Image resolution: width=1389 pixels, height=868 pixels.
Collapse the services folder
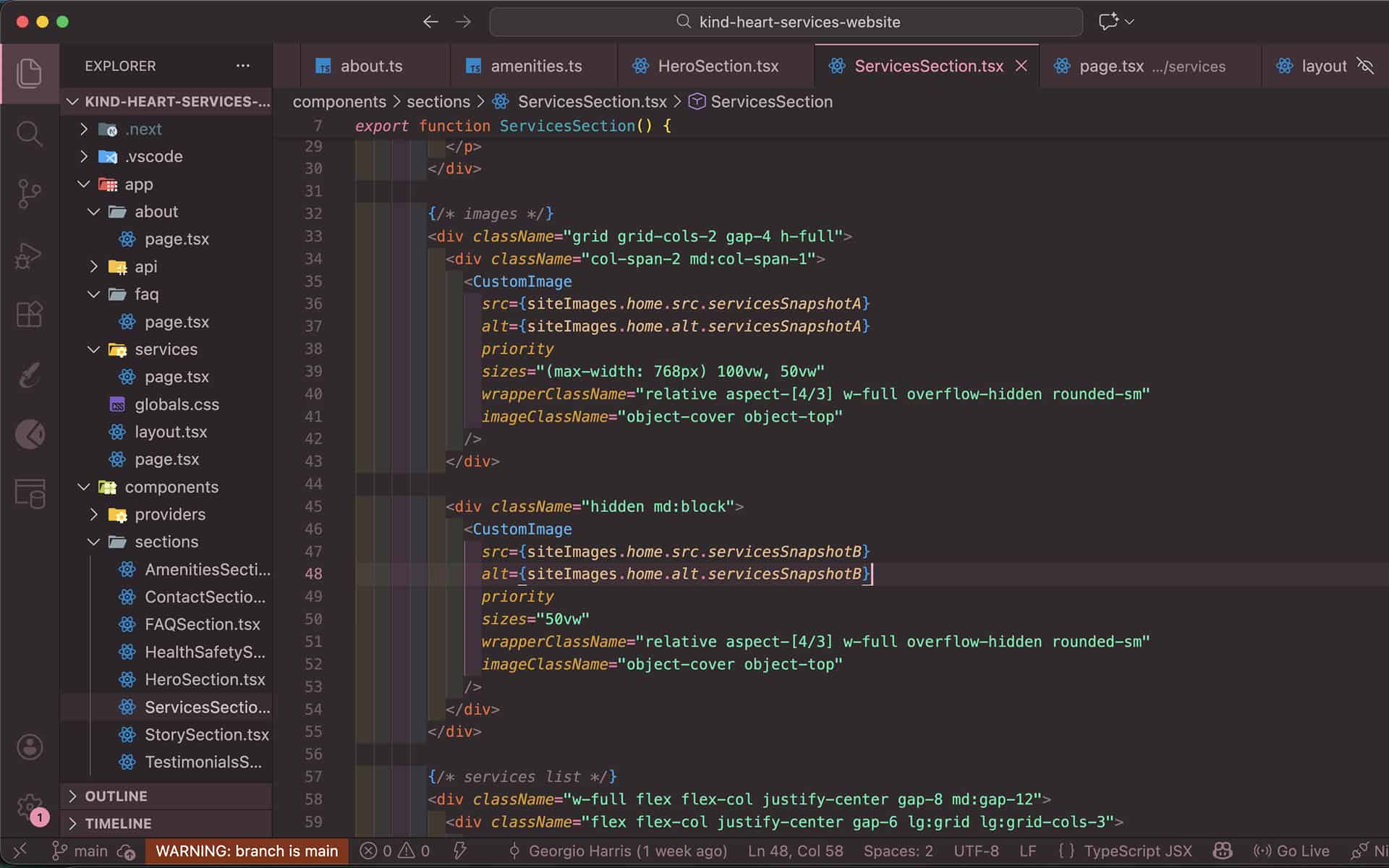[x=166, y=349]
